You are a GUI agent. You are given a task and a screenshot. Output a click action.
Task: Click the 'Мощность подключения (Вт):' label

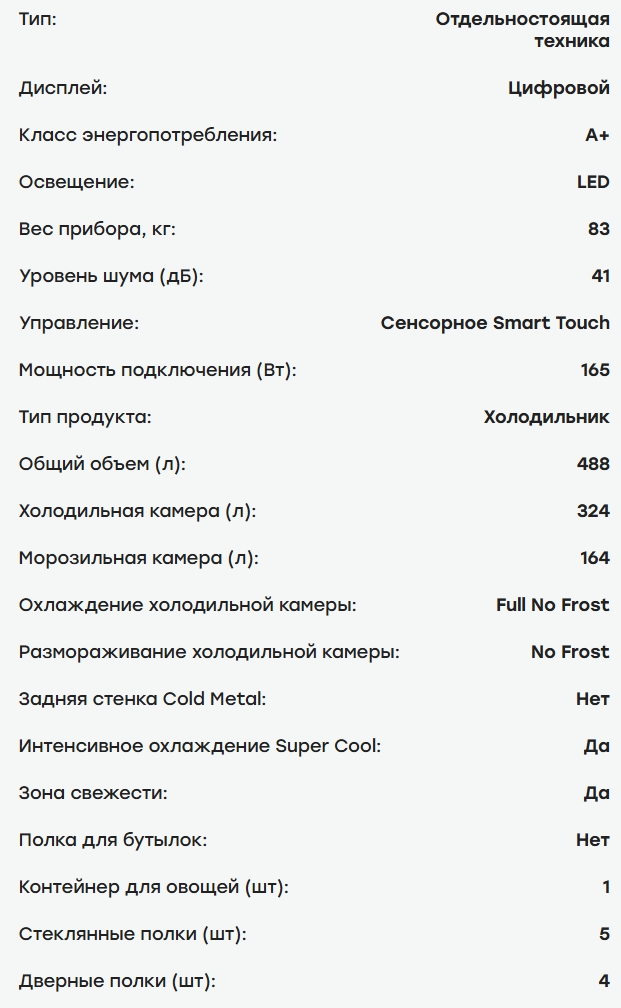click(158, 370)
